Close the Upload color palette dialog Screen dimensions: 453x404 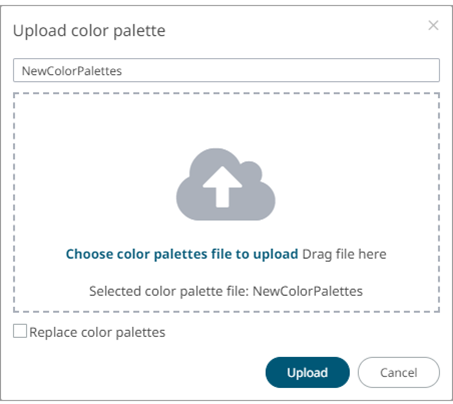(x=433, y=25)
